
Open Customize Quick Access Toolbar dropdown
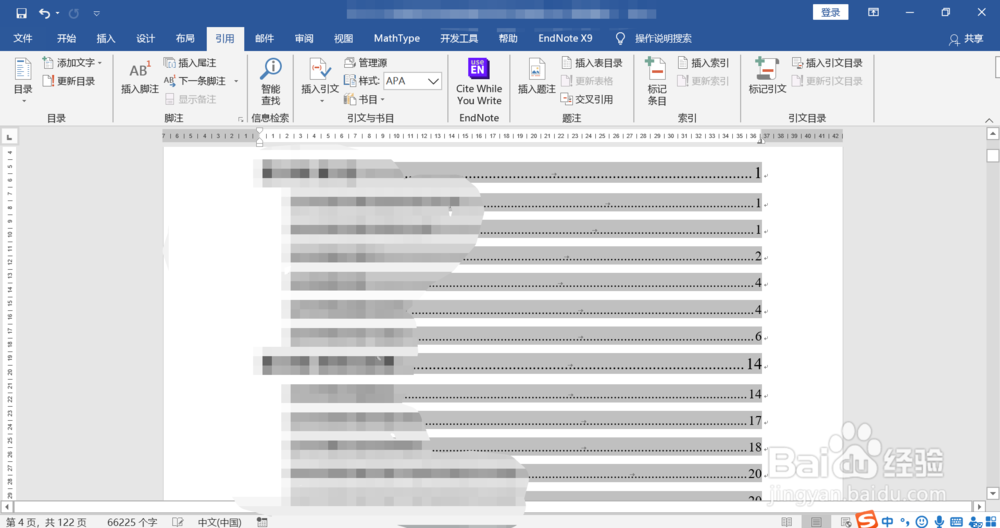(x=96, y=13)
